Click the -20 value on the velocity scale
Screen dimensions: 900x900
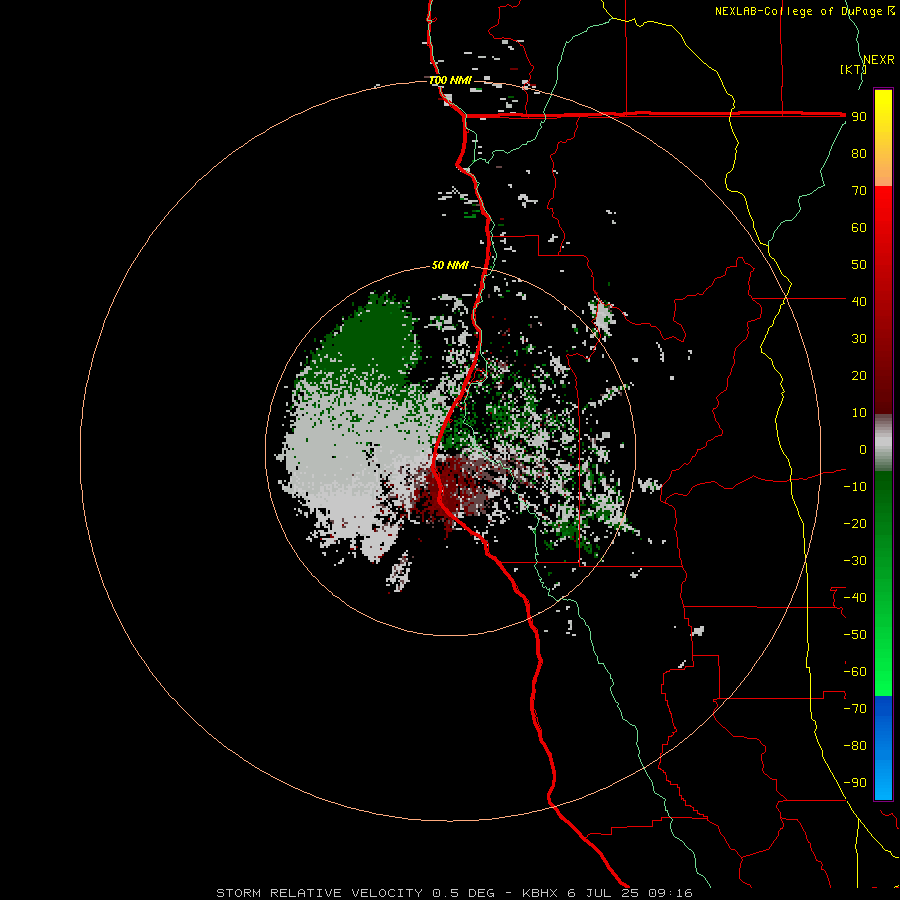pos(855,523)
